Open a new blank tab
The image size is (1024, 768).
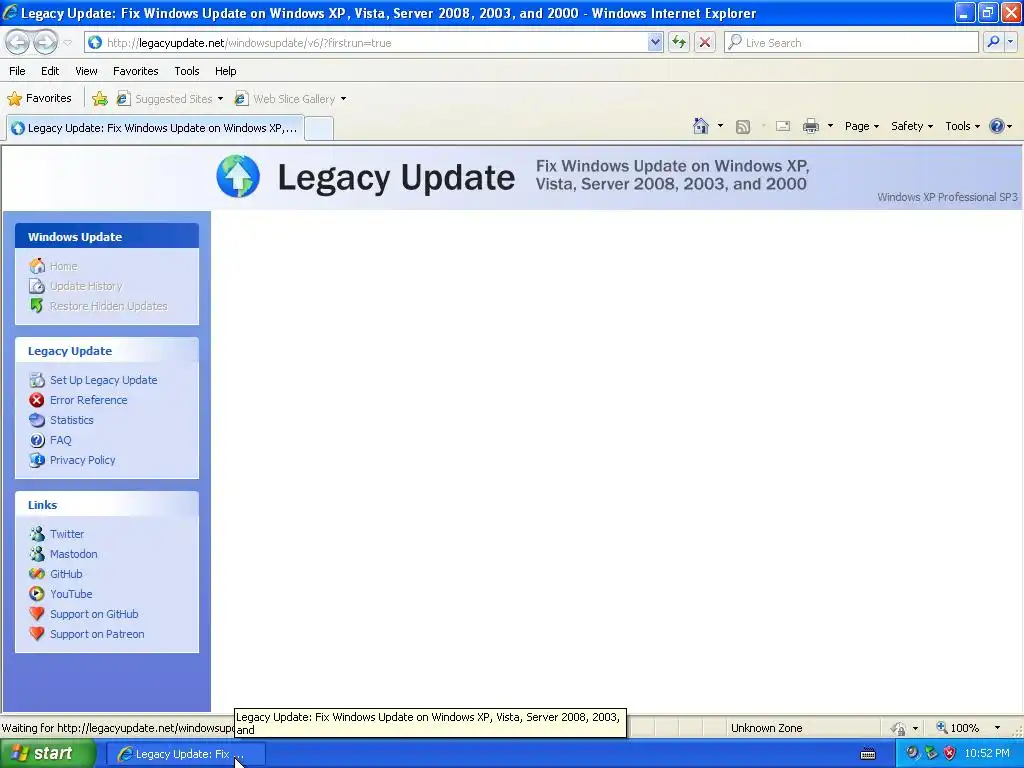coord(319,128)
